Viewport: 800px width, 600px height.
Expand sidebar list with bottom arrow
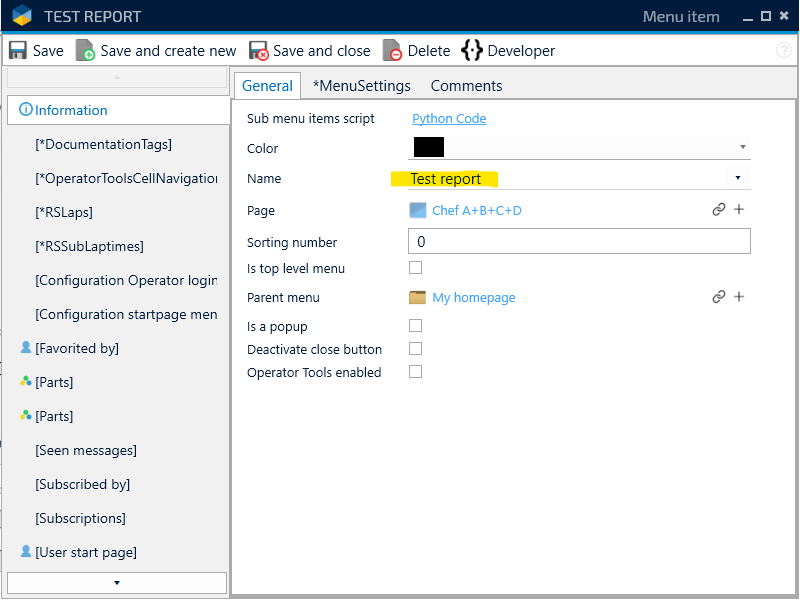tap(117, 582)
